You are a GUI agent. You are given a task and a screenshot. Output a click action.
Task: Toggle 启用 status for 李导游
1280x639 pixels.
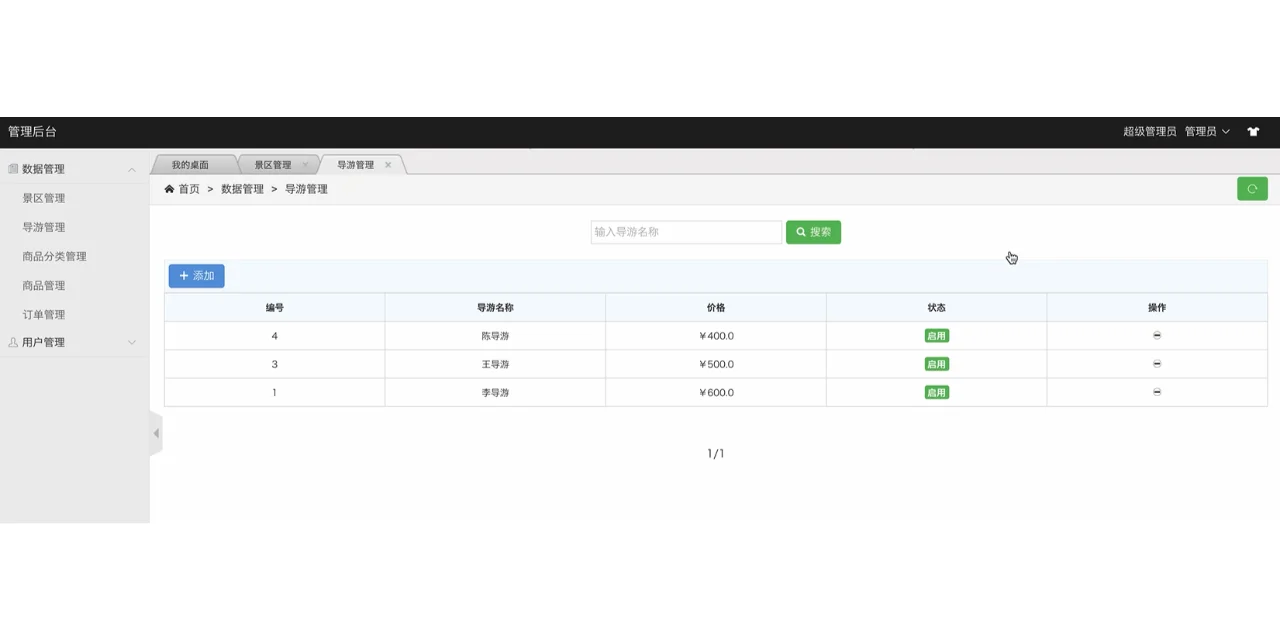(x=936, y=392)
